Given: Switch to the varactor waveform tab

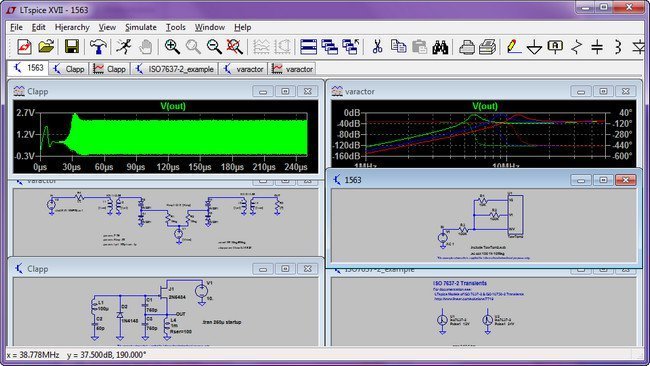Looking at the screenshot, I should click(x=293, y=69).
